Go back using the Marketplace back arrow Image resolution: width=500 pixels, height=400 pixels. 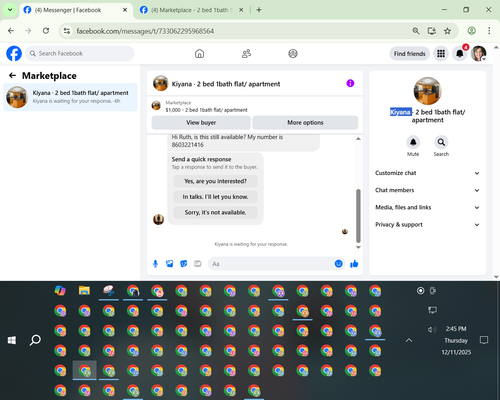point(12,76)
